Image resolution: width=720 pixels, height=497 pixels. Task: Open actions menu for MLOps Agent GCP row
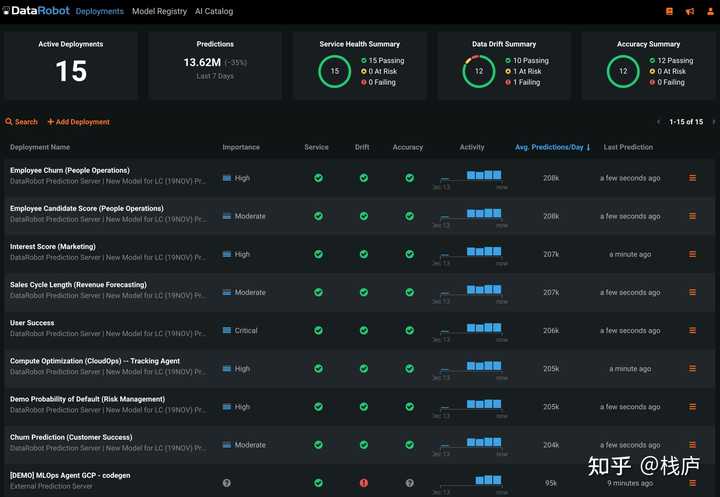click(692, 483)
